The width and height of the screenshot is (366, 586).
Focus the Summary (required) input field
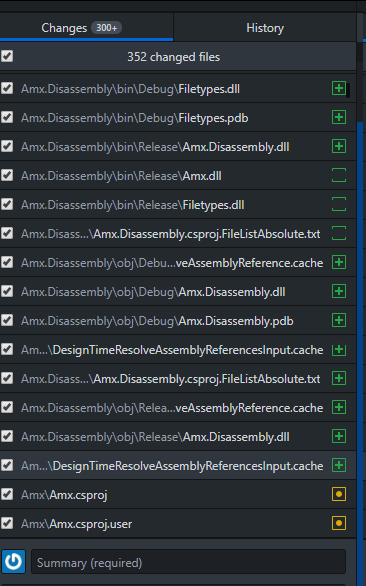[188, 562]
